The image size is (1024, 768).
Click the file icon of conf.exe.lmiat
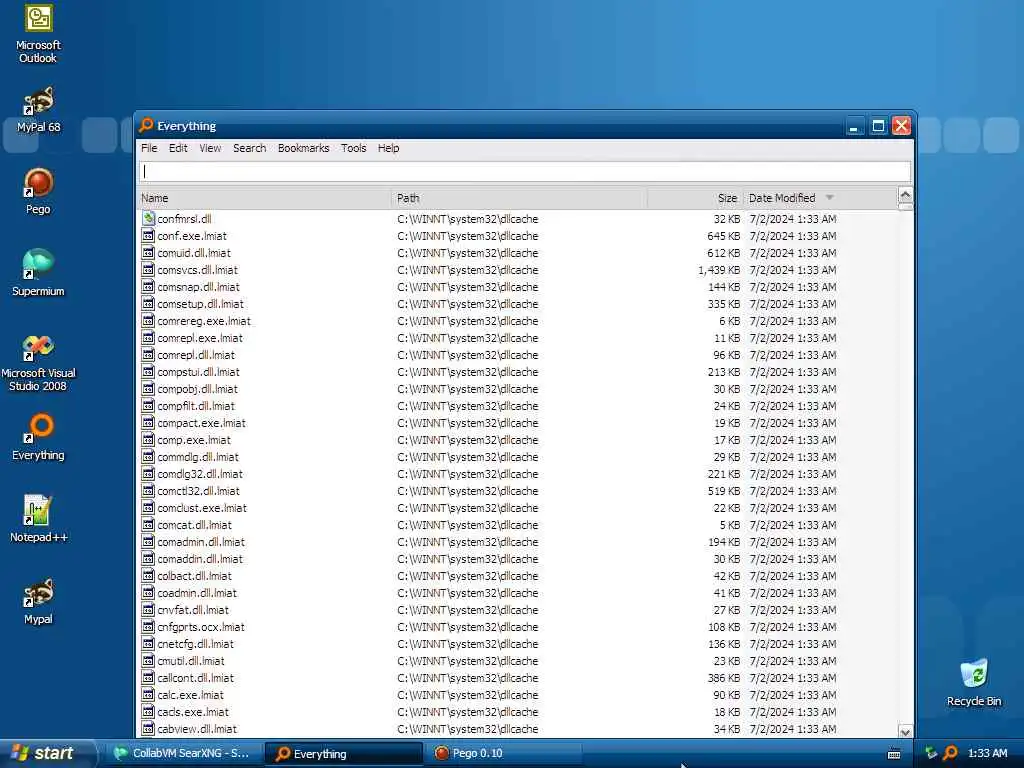tap(148, 236)
